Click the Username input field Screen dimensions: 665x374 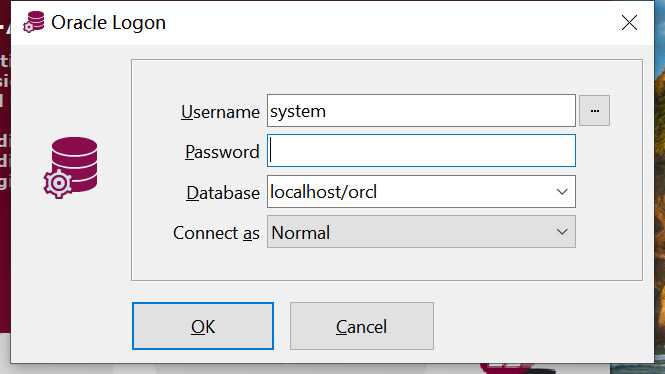coord(421,111)
